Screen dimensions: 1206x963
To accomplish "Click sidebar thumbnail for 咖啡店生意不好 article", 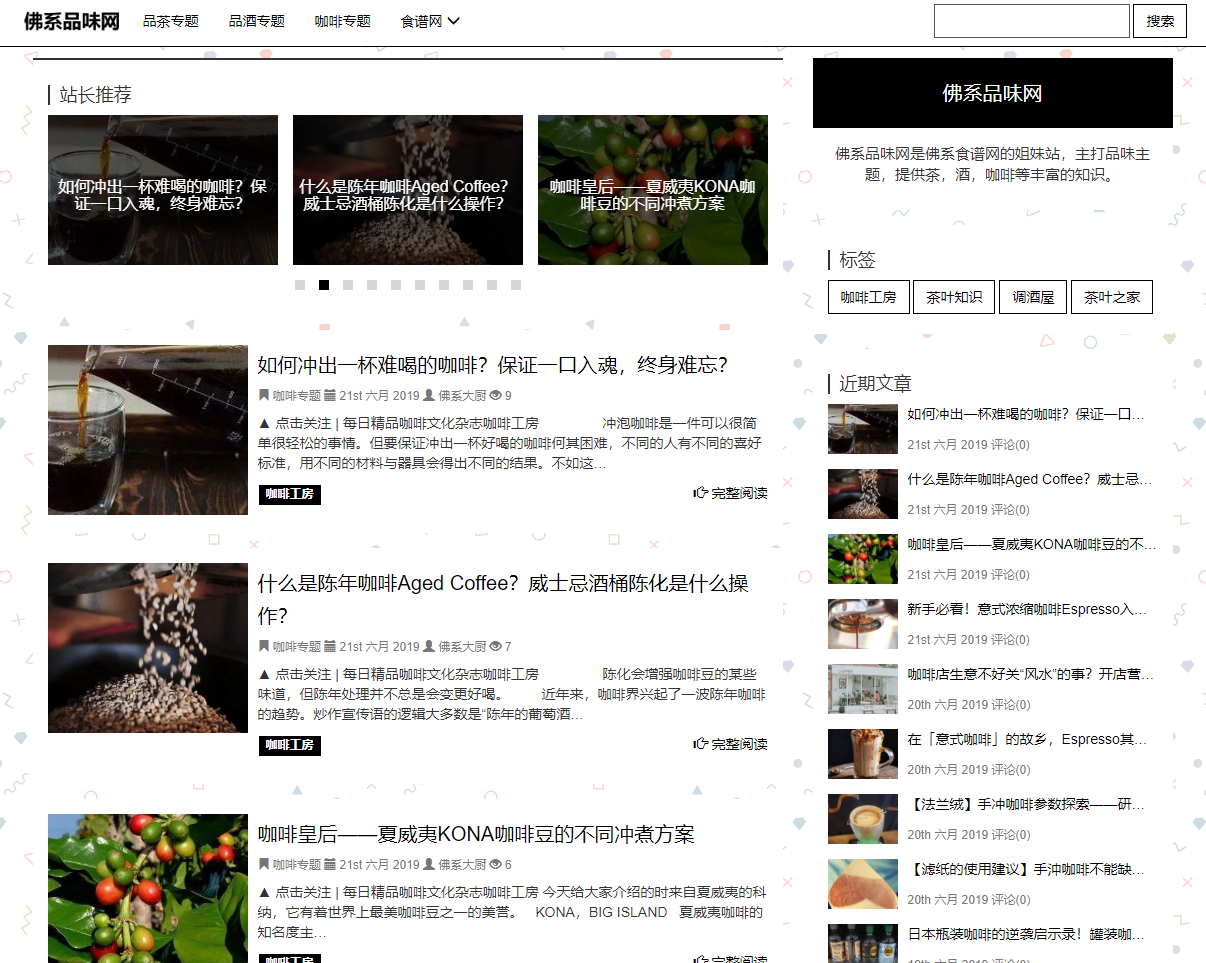I will [x=863, y=689].
